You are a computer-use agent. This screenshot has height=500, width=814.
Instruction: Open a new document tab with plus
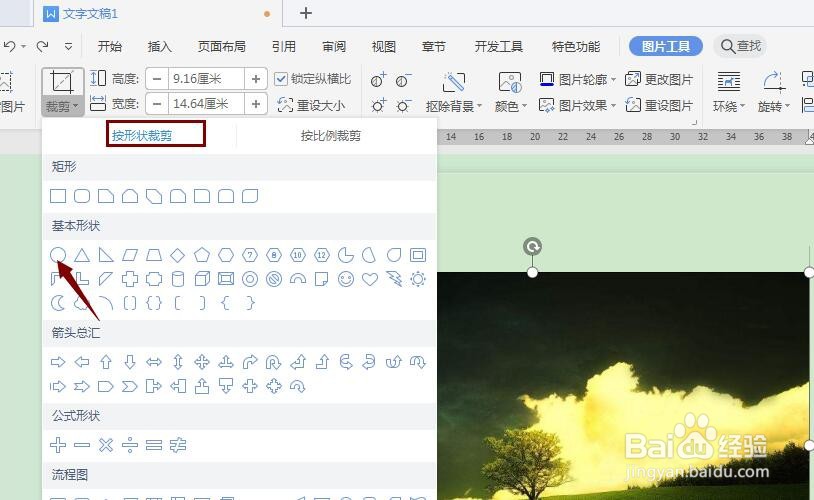(306, 13)
